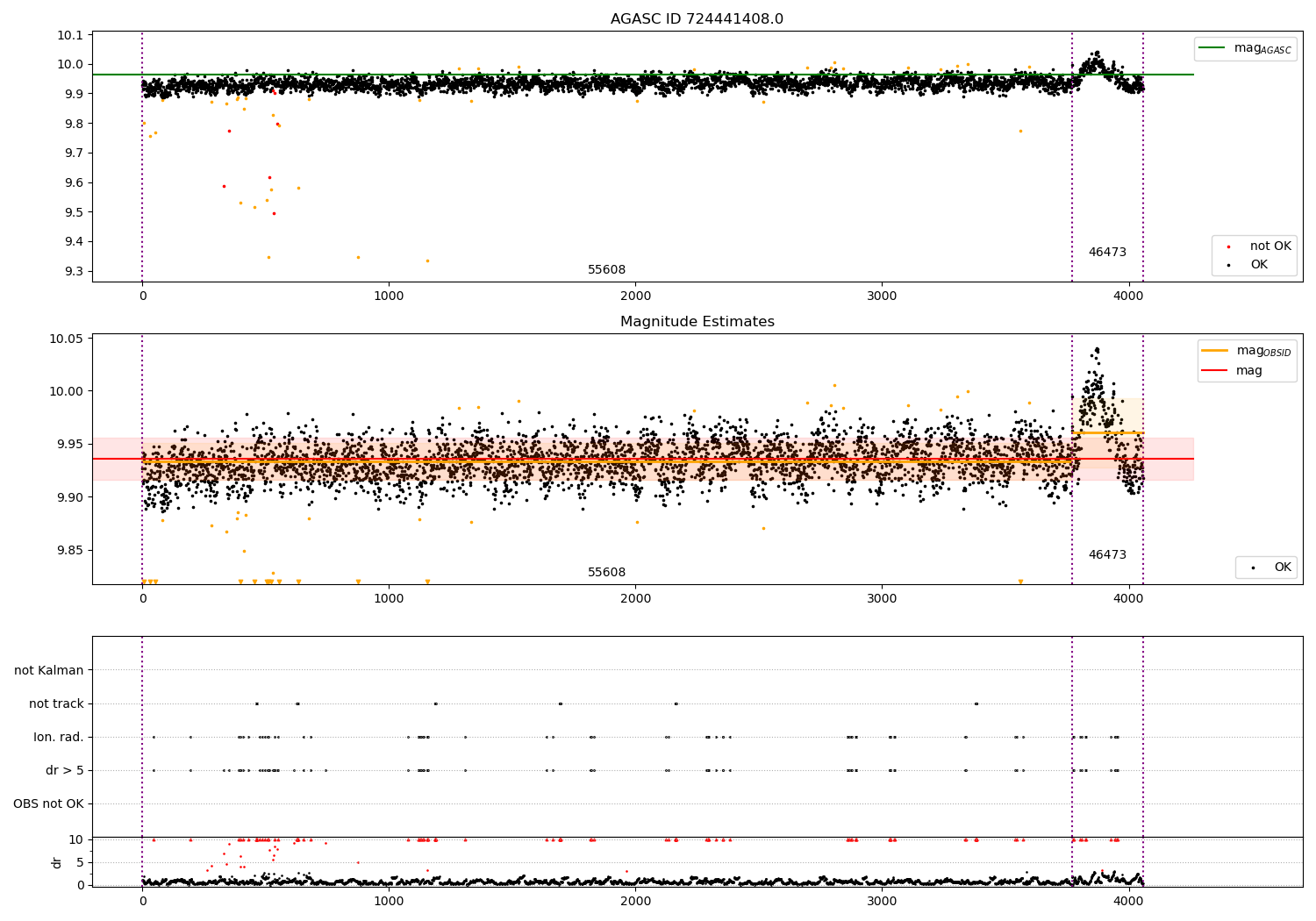Click the "9.85" y-tick of Magnitude Estimates plot
The image size is (1316, 921).
click(72, 551)
